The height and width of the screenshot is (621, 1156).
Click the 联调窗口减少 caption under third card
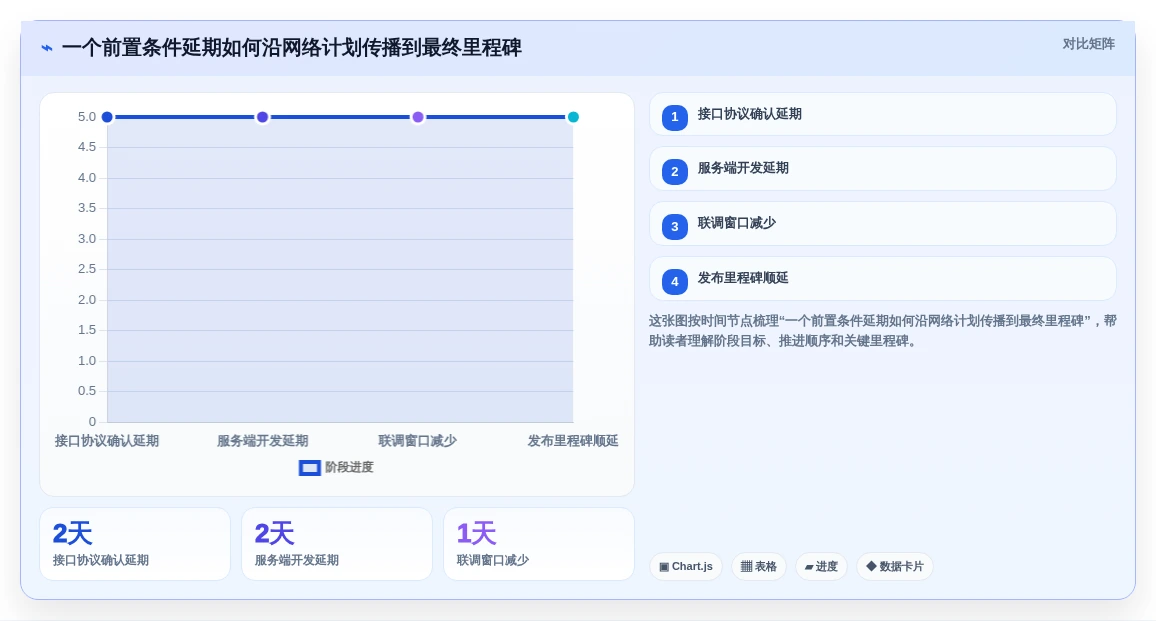click(x=492, y=561)
